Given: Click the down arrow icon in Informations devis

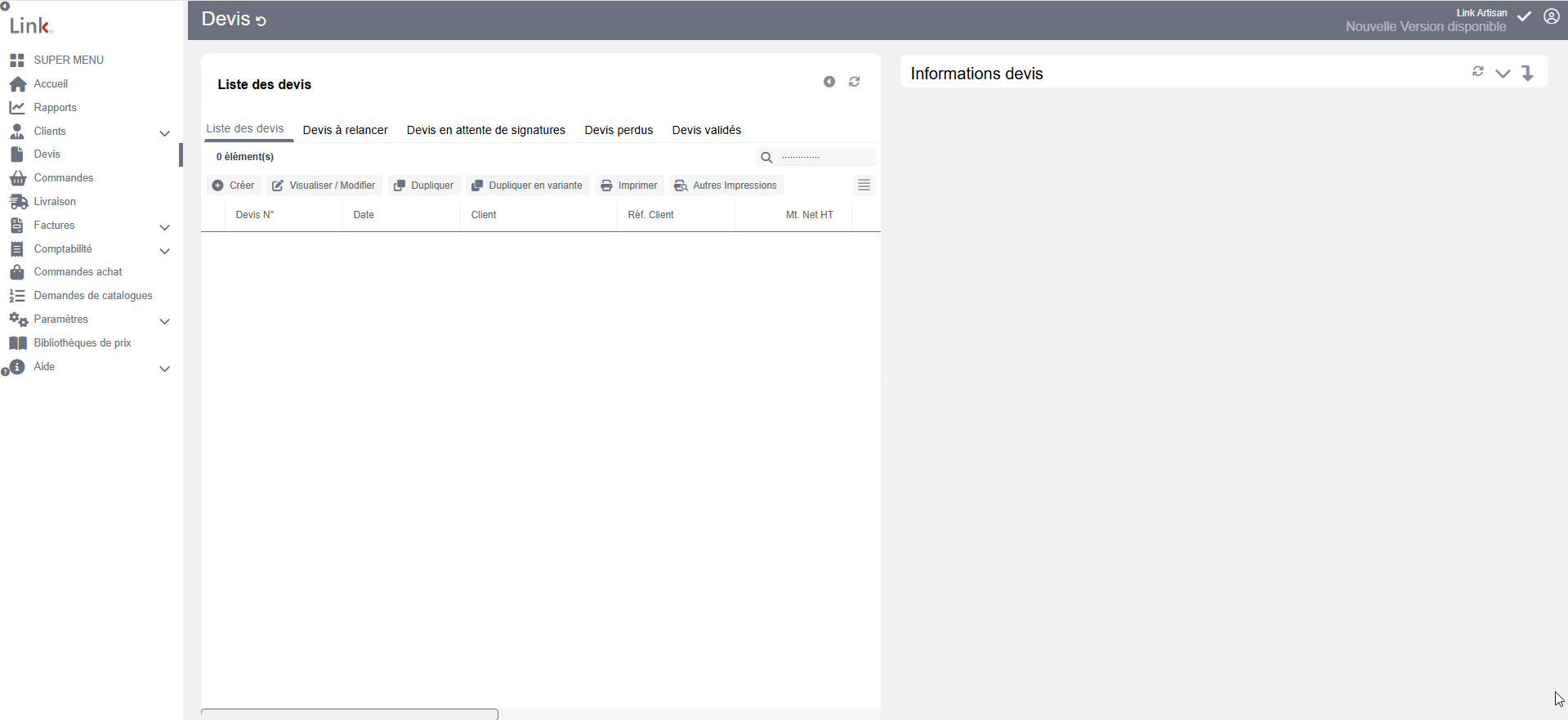Looking at the screenshot, I should pyautogui.click(x=1527, y=73).
